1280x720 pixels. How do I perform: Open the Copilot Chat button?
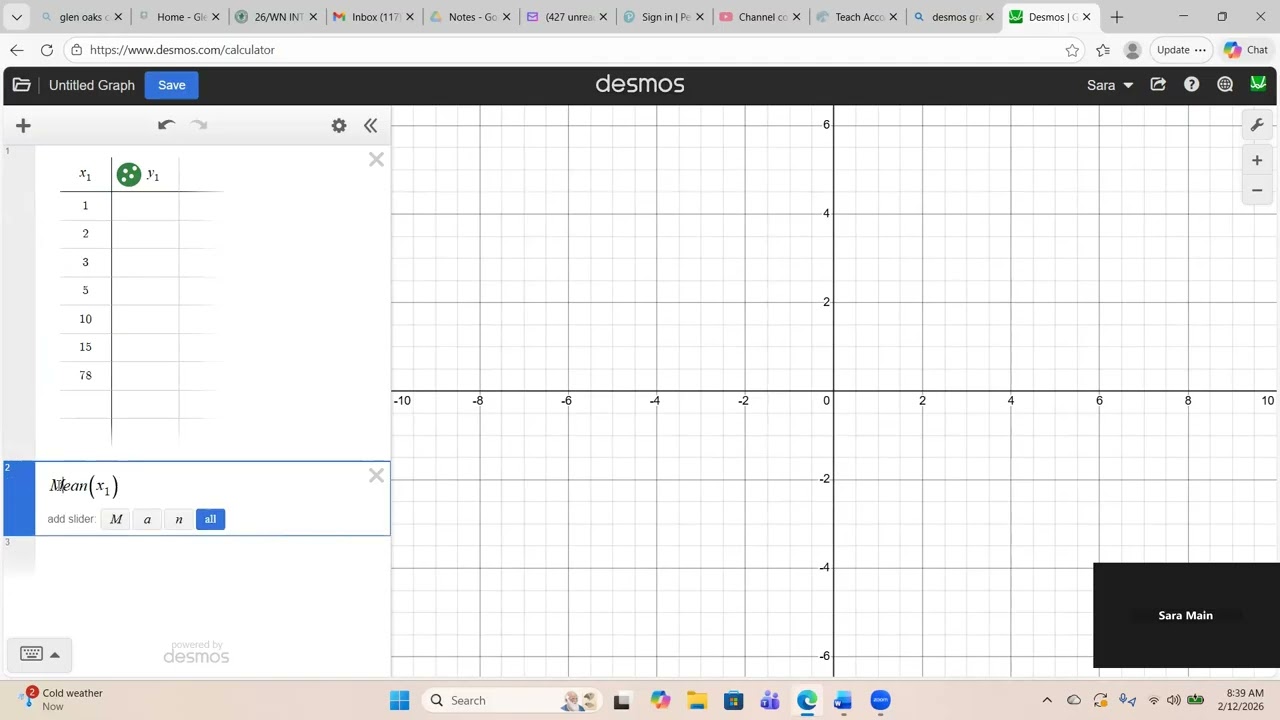point(1247,50)
